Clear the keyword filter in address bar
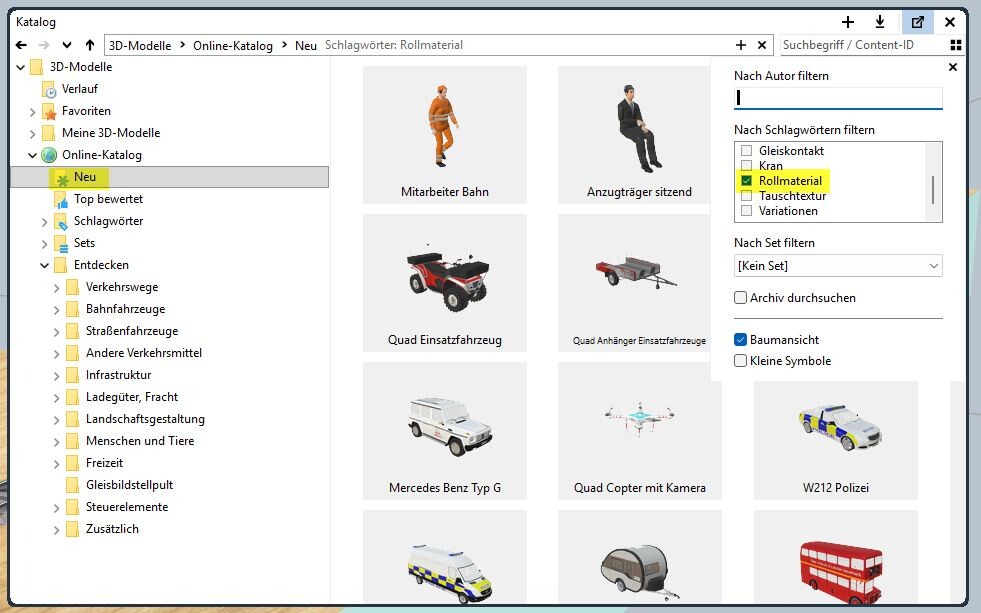981x613 pixels. click(x=762, y=45)
